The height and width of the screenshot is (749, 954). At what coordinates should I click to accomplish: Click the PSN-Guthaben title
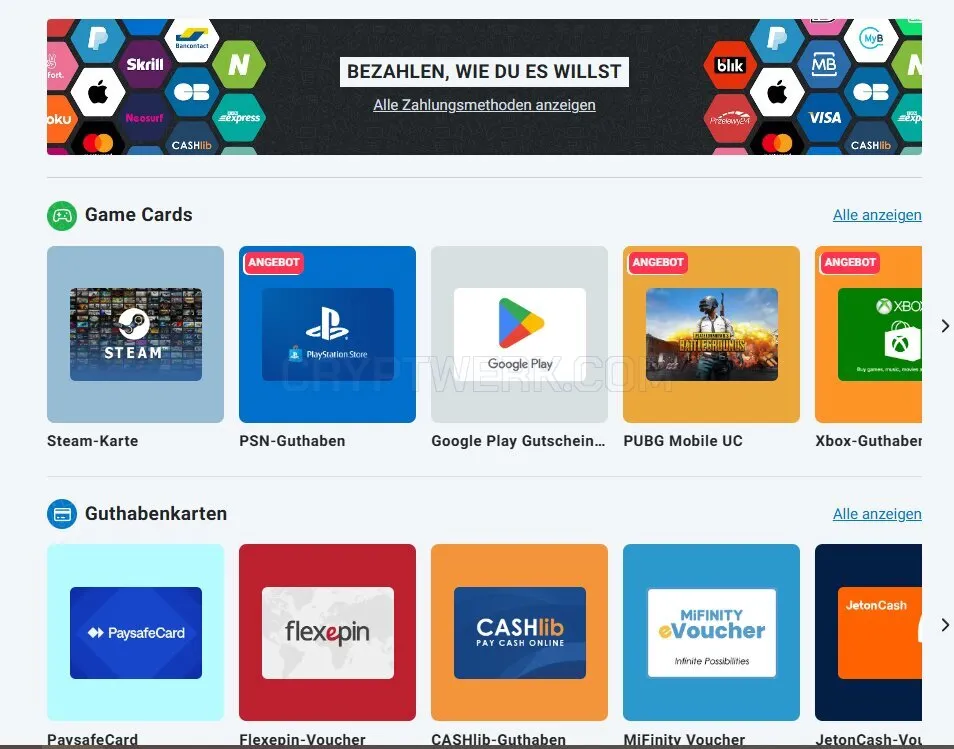click(x=292, y=441)
